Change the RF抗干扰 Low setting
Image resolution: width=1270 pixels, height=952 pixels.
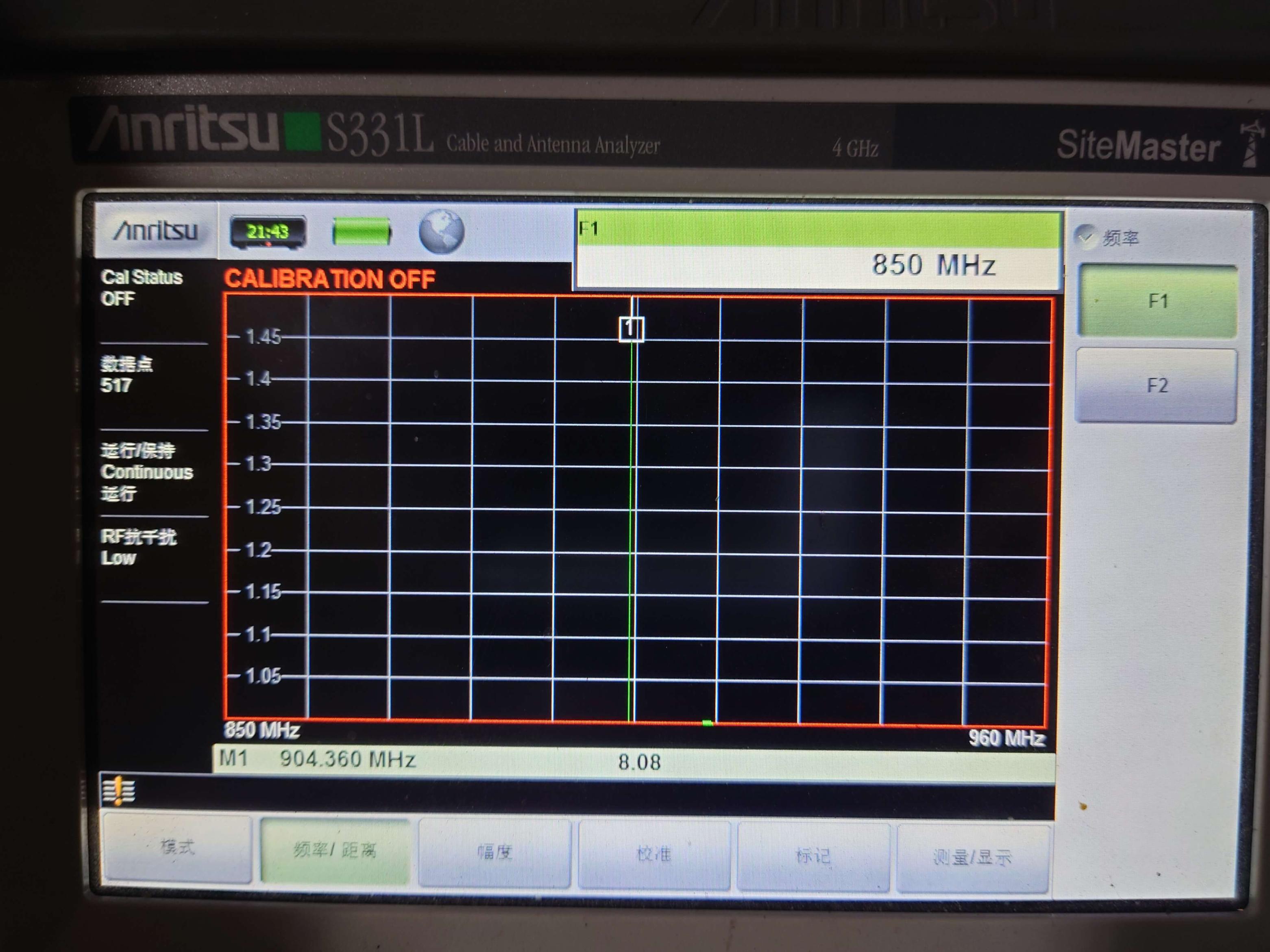(138, 547)
